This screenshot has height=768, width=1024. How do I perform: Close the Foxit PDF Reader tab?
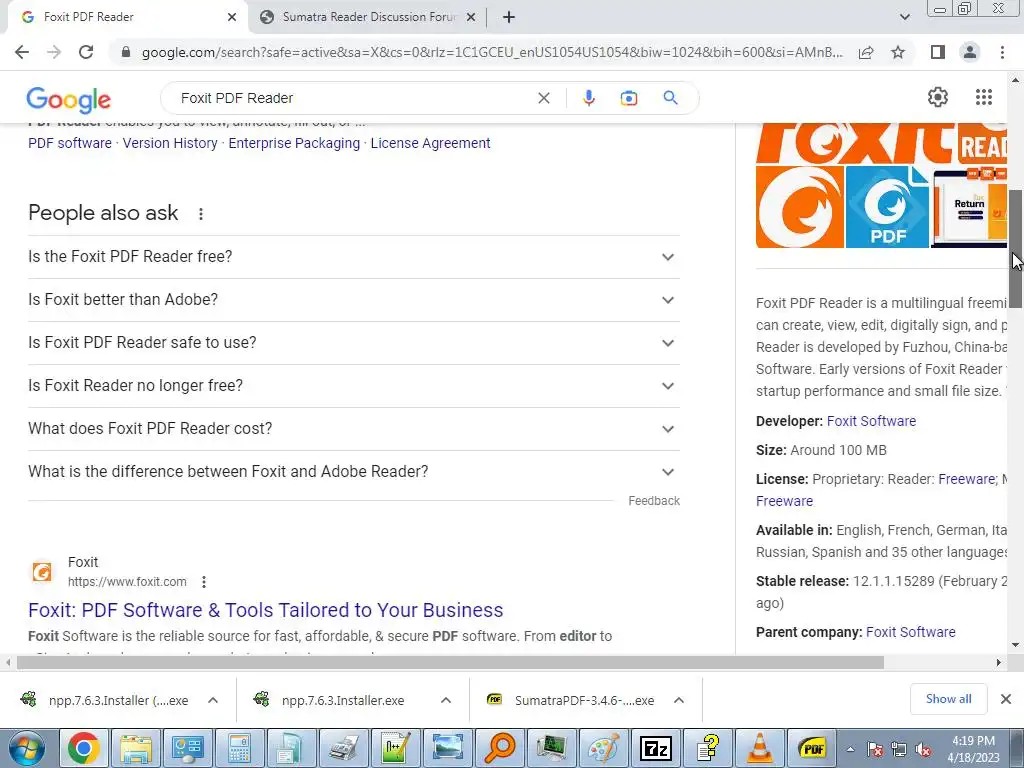(232, 17)
